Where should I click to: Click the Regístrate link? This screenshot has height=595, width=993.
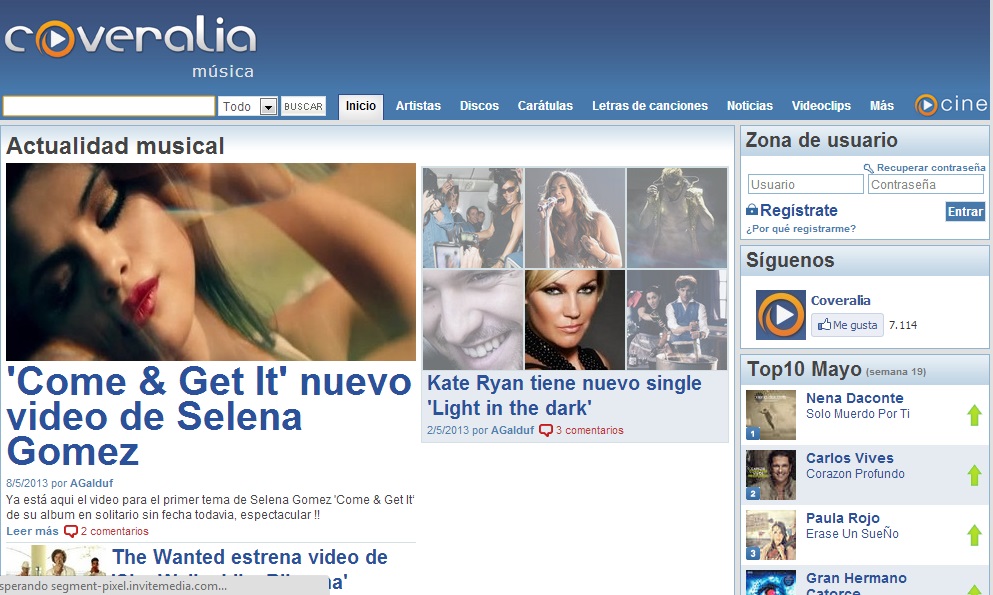click(798, 211)
